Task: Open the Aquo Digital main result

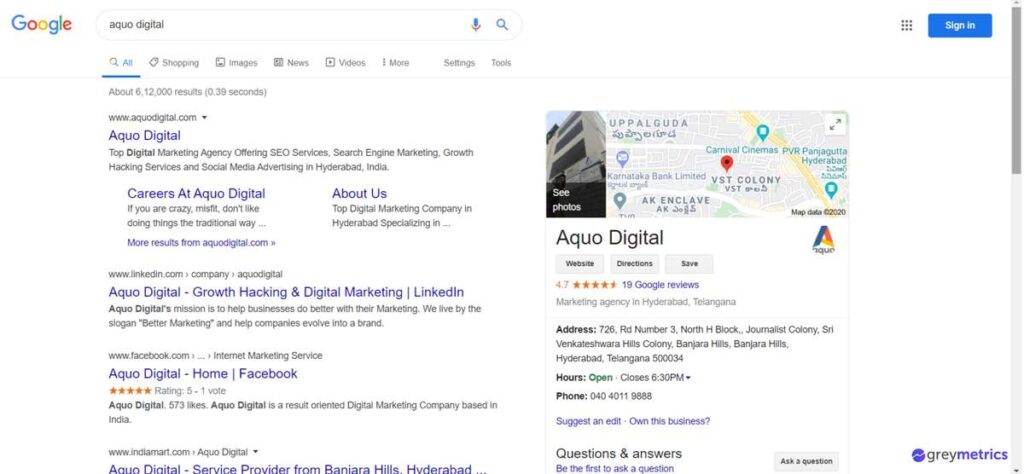Action: (144, 135)
